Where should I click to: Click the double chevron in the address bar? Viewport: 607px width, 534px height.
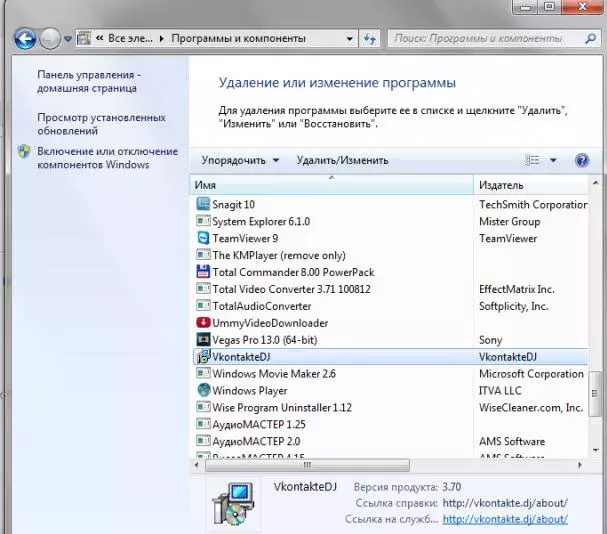(x=99, y=38)
